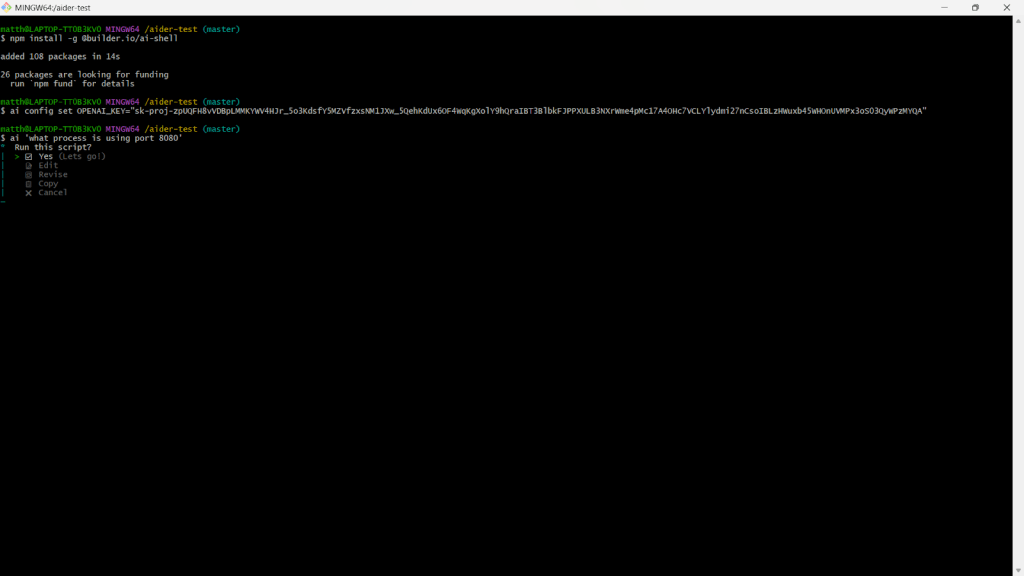Click the maximize button in the title bar
This screenshot has width=1024, height=576.
click(974, 8)
